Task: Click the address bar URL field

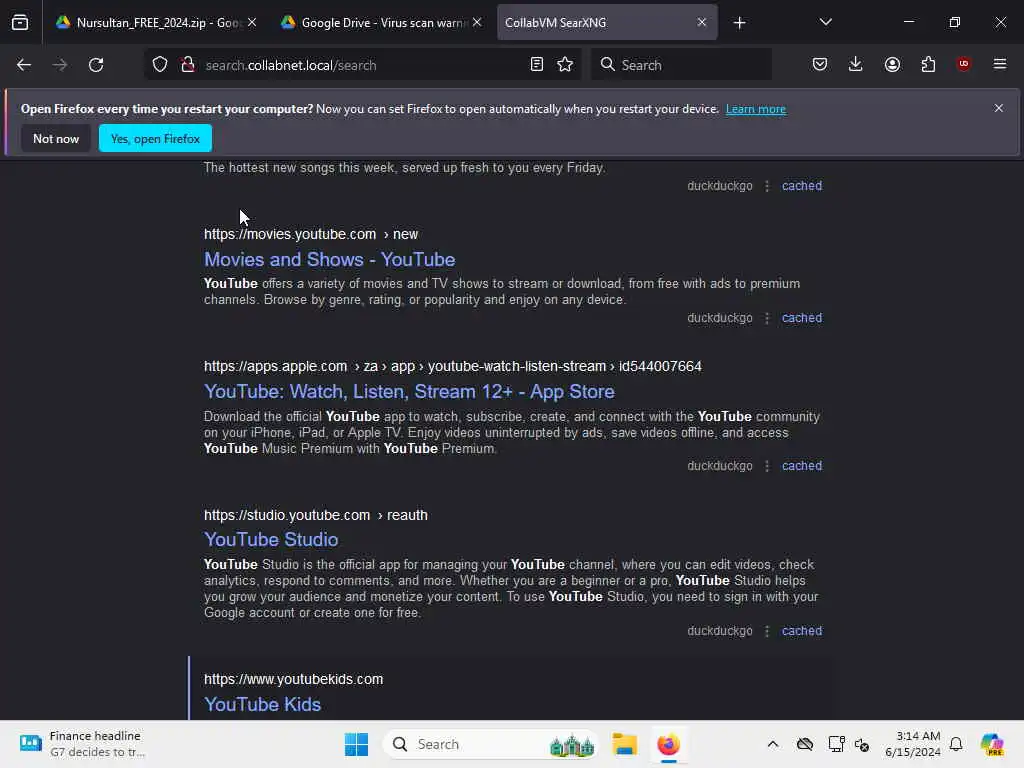Action: pyautogui.click(x=363, y=65)
